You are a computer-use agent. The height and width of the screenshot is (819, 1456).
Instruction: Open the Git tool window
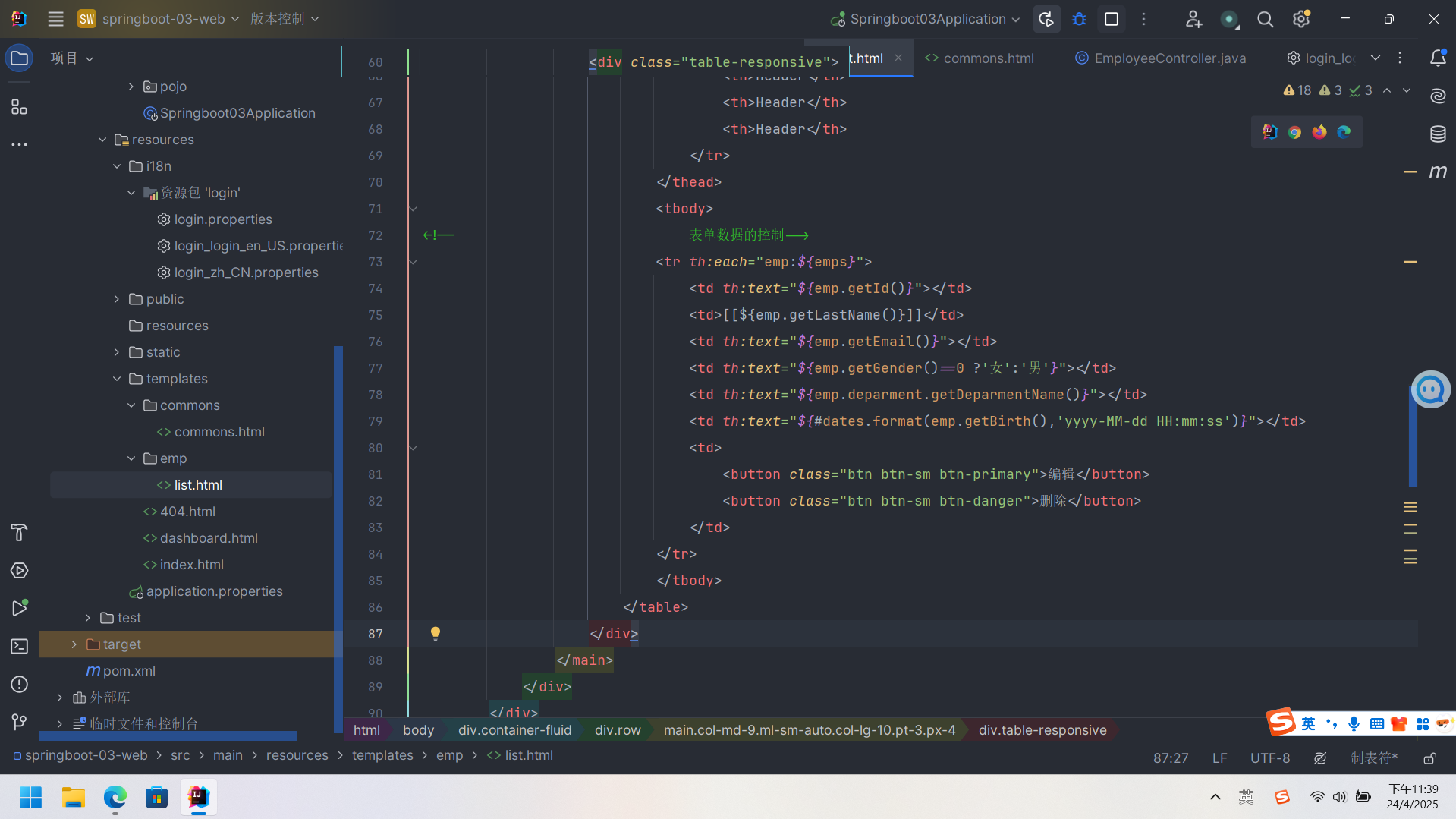click(x=19, y=722)
